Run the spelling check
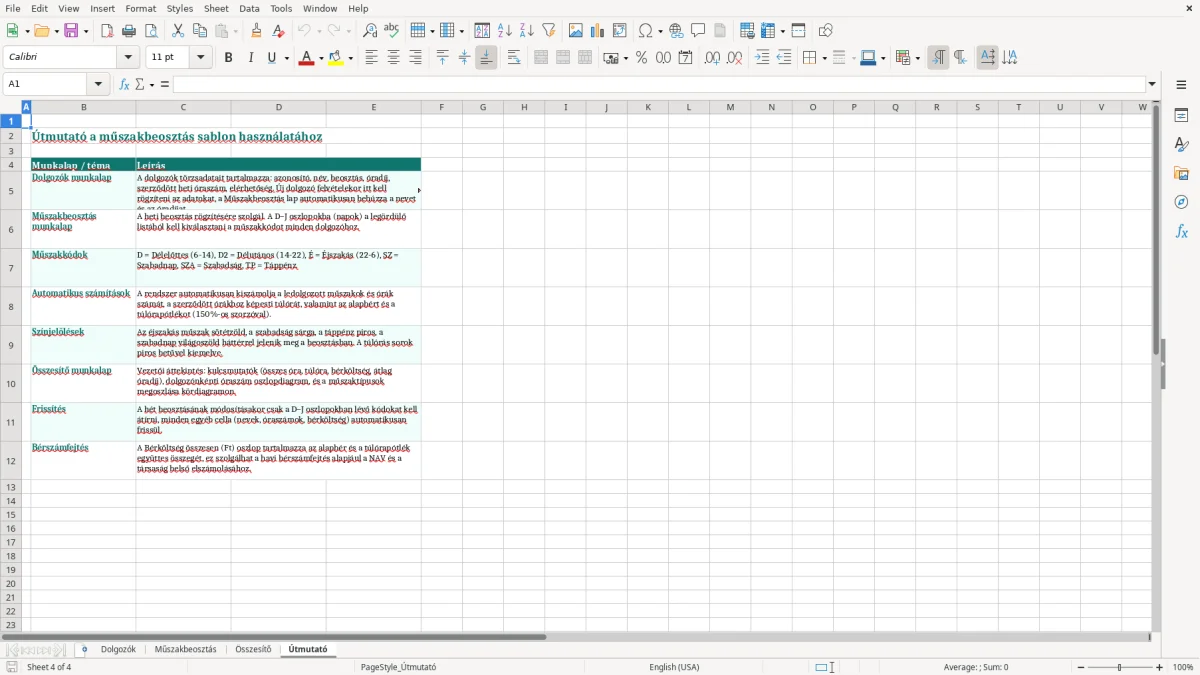Viewport: 1200px width, 675px height. pos(392,31)
